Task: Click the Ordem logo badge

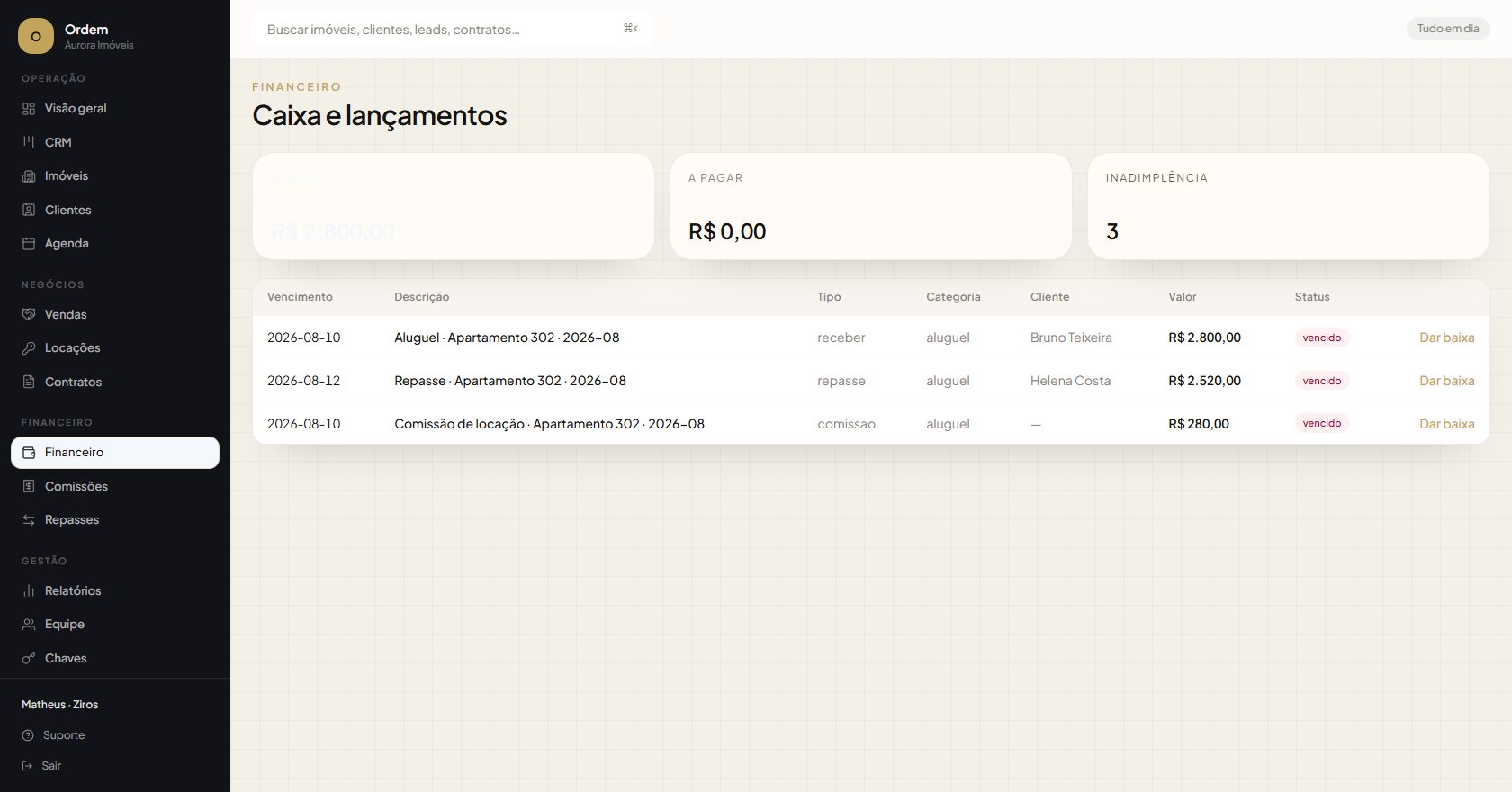Action: (x=36, y=36)
